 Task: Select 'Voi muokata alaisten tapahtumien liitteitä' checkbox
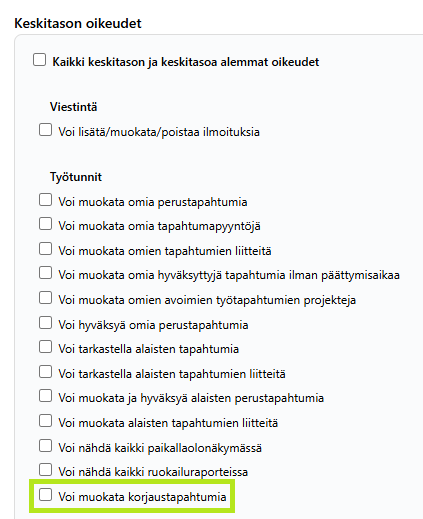45,421
